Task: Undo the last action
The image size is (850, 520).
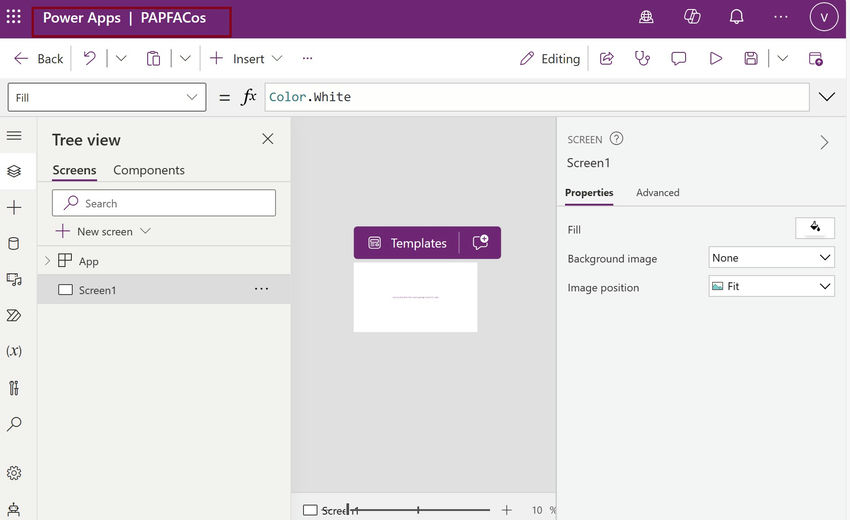Action: [x=90, y=58]
